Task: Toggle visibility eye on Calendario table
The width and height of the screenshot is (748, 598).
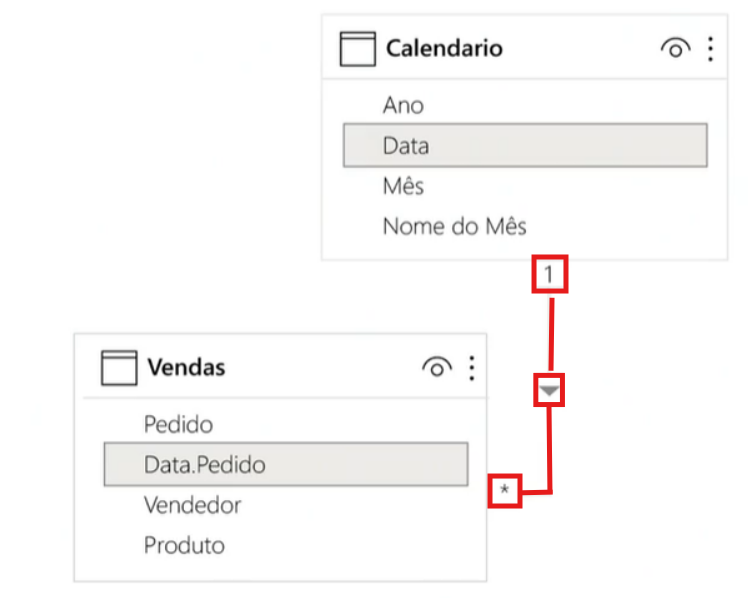Action: pos(676,48)
